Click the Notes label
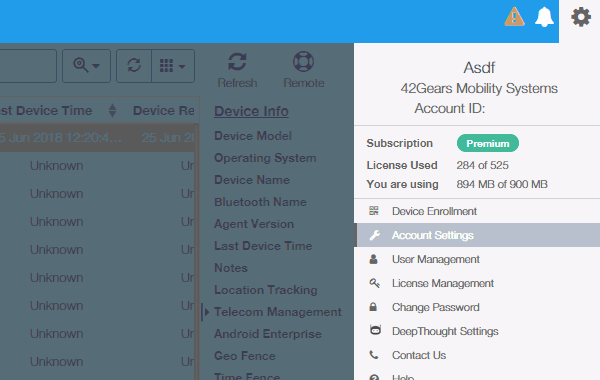 point(231,268)
